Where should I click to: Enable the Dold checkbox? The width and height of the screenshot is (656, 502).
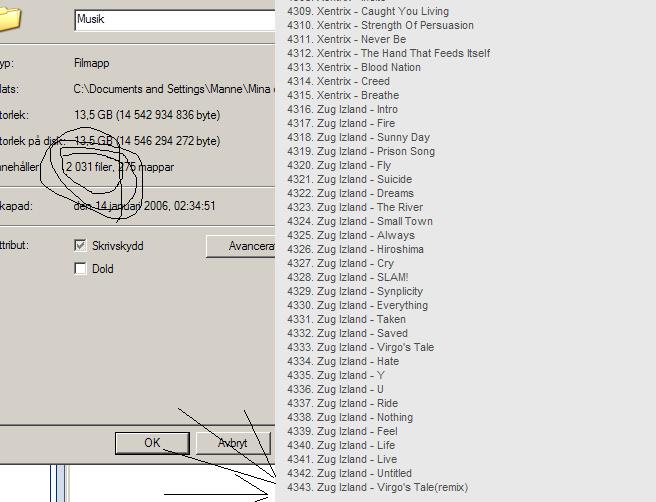pyautogui.click(x=80, y=268)
